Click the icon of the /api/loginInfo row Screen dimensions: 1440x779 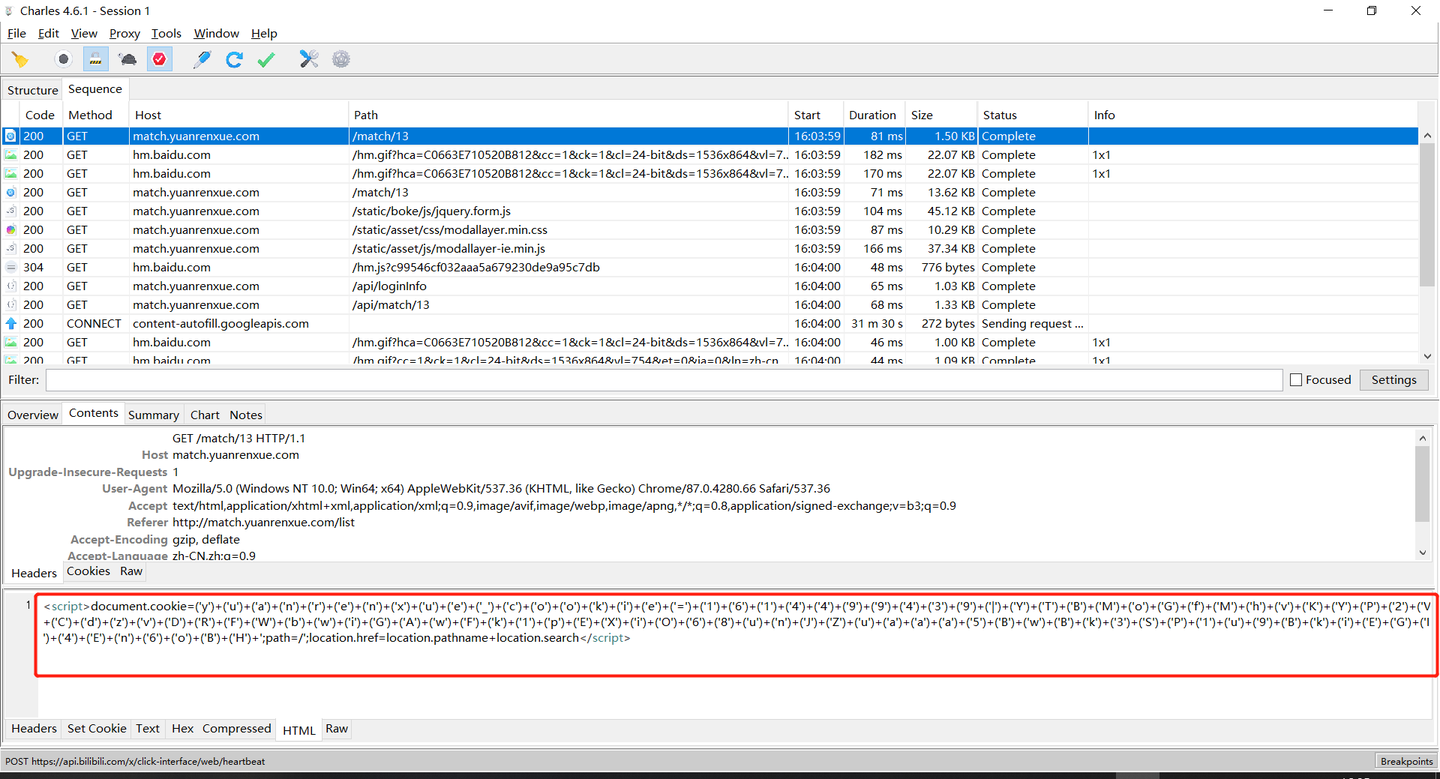tap(11, 286)
